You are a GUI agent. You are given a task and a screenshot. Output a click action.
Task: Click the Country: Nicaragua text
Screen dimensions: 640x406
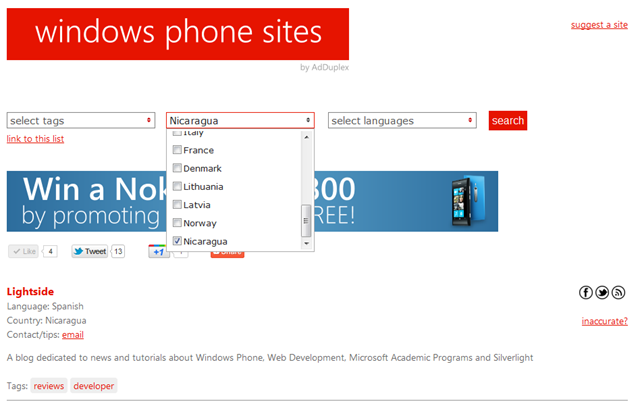[x=46, y=320]
